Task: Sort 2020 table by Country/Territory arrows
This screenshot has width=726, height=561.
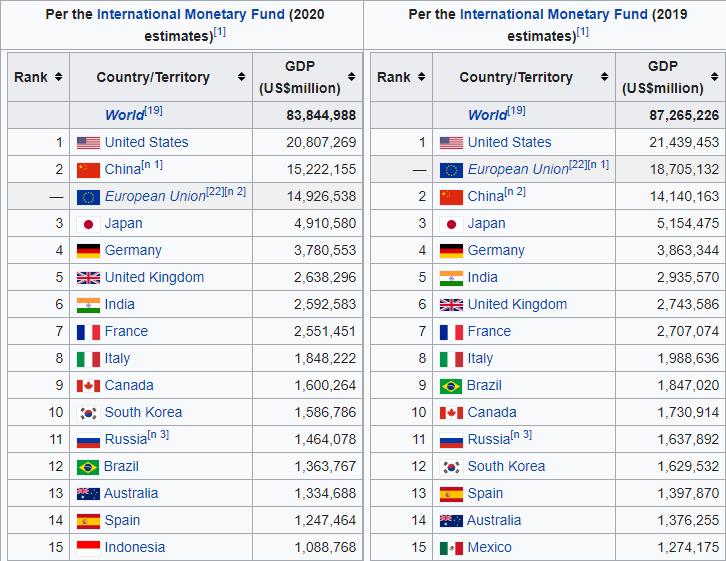Action: tap(241, 77)
